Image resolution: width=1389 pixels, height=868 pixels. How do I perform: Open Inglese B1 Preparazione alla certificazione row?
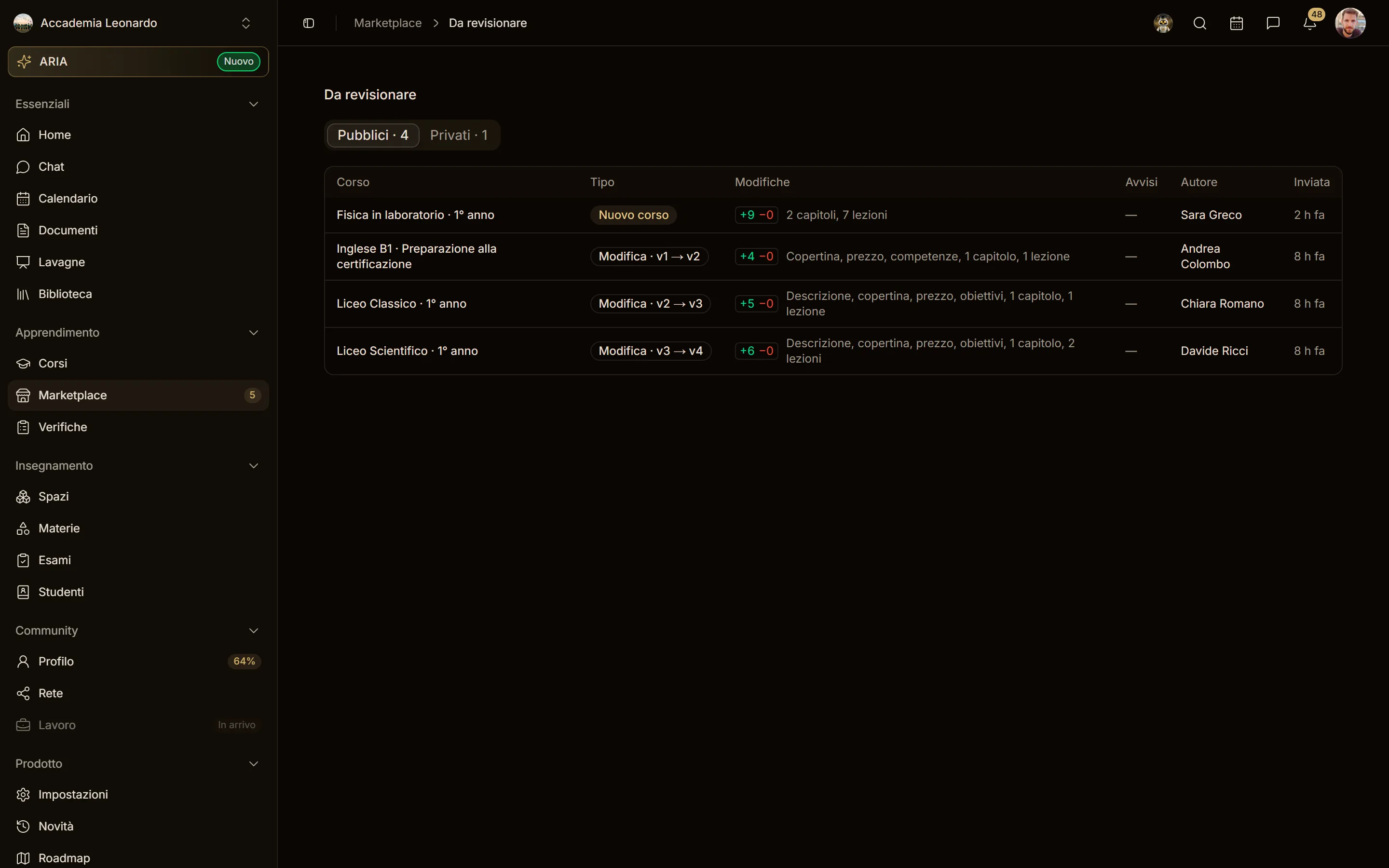[833, 257]
